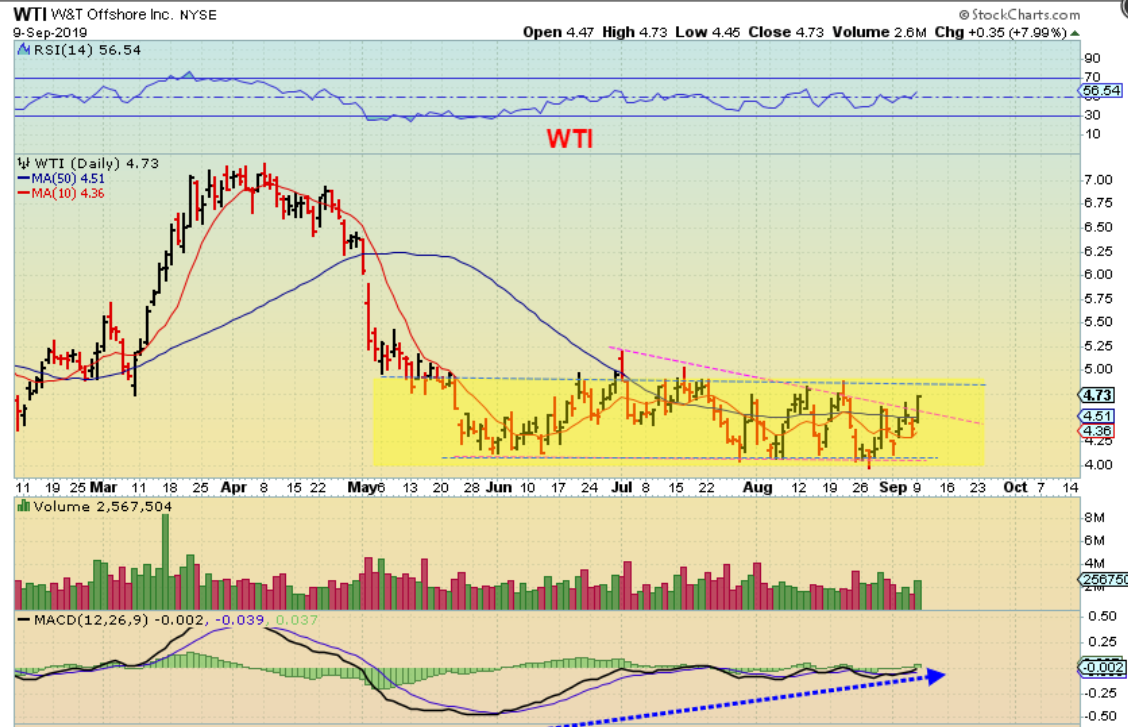Screen dimensions: 1128x727
Task: Click the 0.50 MACD axis label
Action: [1101, 617]
